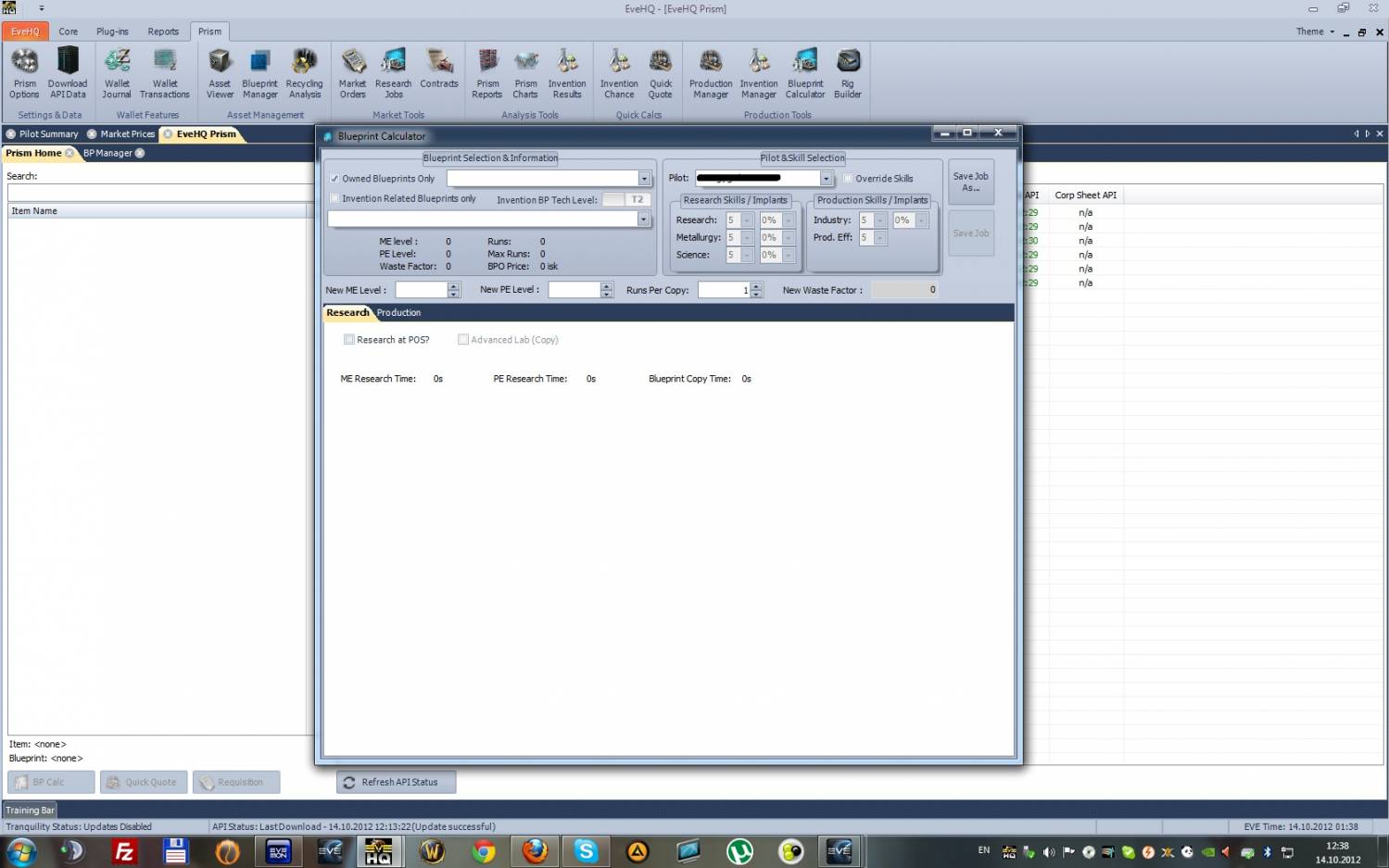Open Contracts from ribbon

pyautogui.click(x=439, y=69)
